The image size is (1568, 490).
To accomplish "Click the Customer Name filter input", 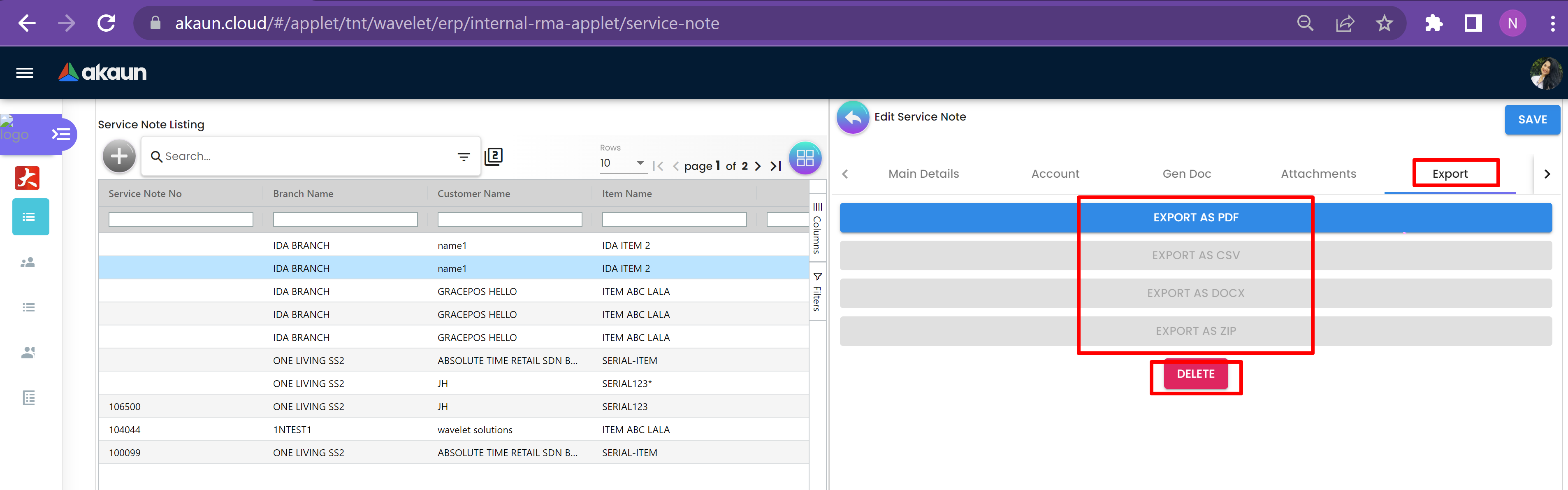I will (510, 220).
